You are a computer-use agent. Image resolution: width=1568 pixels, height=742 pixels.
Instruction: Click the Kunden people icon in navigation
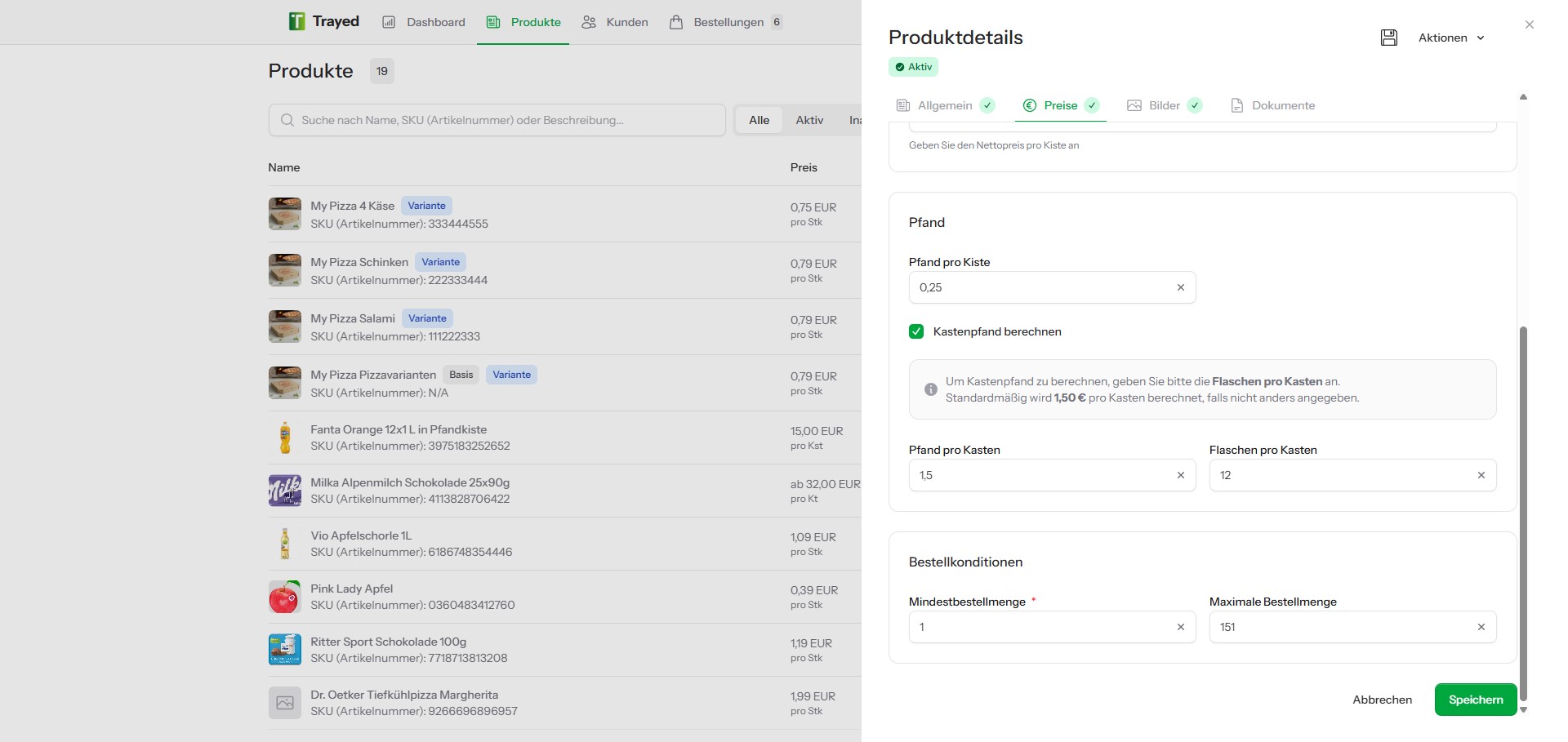(589, 22)
